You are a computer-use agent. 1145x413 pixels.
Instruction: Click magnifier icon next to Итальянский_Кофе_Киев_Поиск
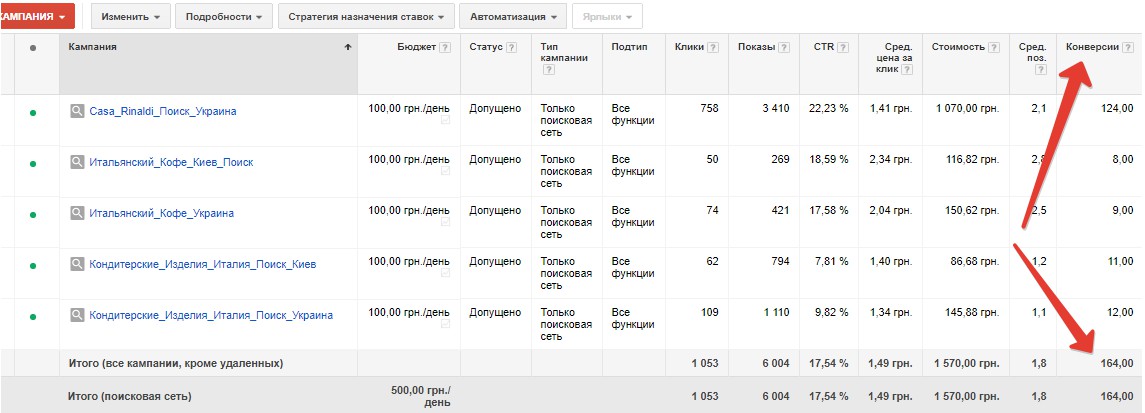(x=78, y=162)
